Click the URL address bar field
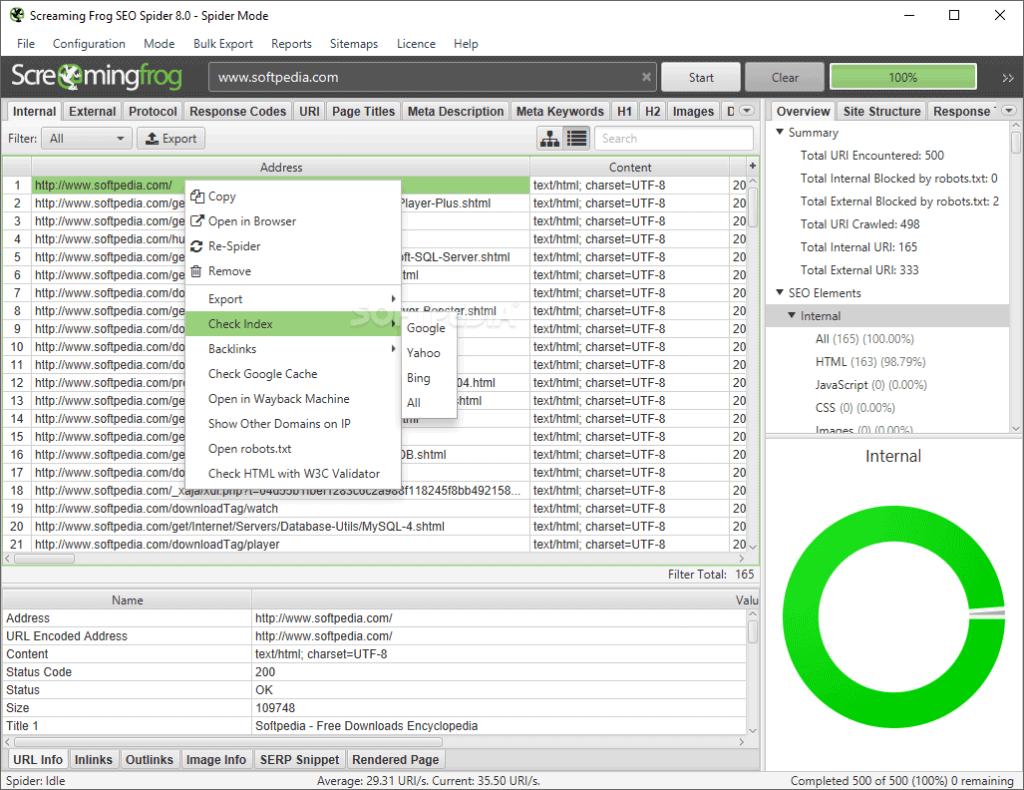 [432, 77]
